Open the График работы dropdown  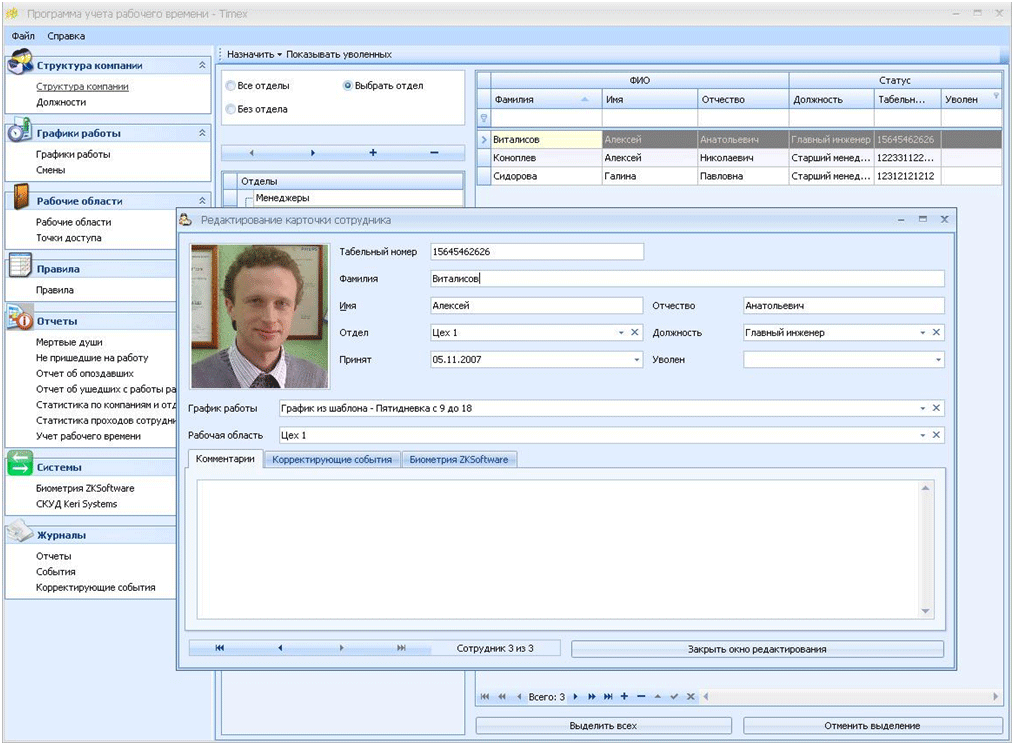click(x=923, y=408)
